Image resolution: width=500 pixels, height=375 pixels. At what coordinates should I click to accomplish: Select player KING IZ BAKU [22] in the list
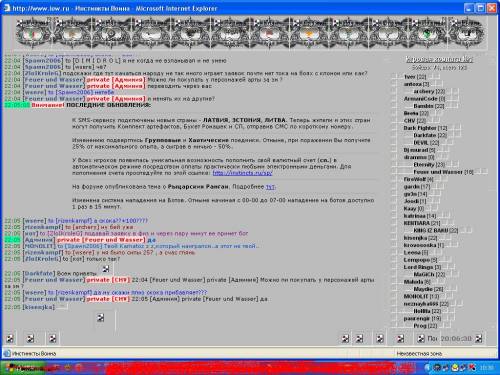[436, 231]
